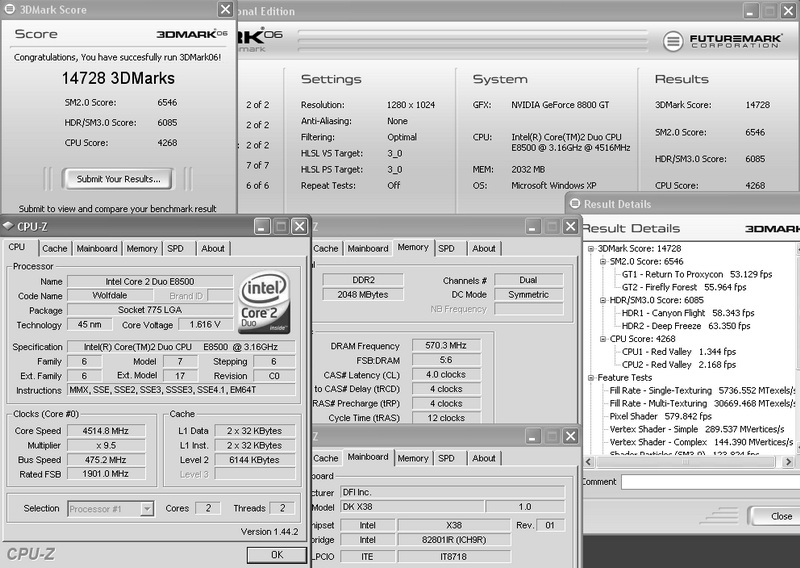Click OK button in CPU-Z window

[x=277, y=555]
